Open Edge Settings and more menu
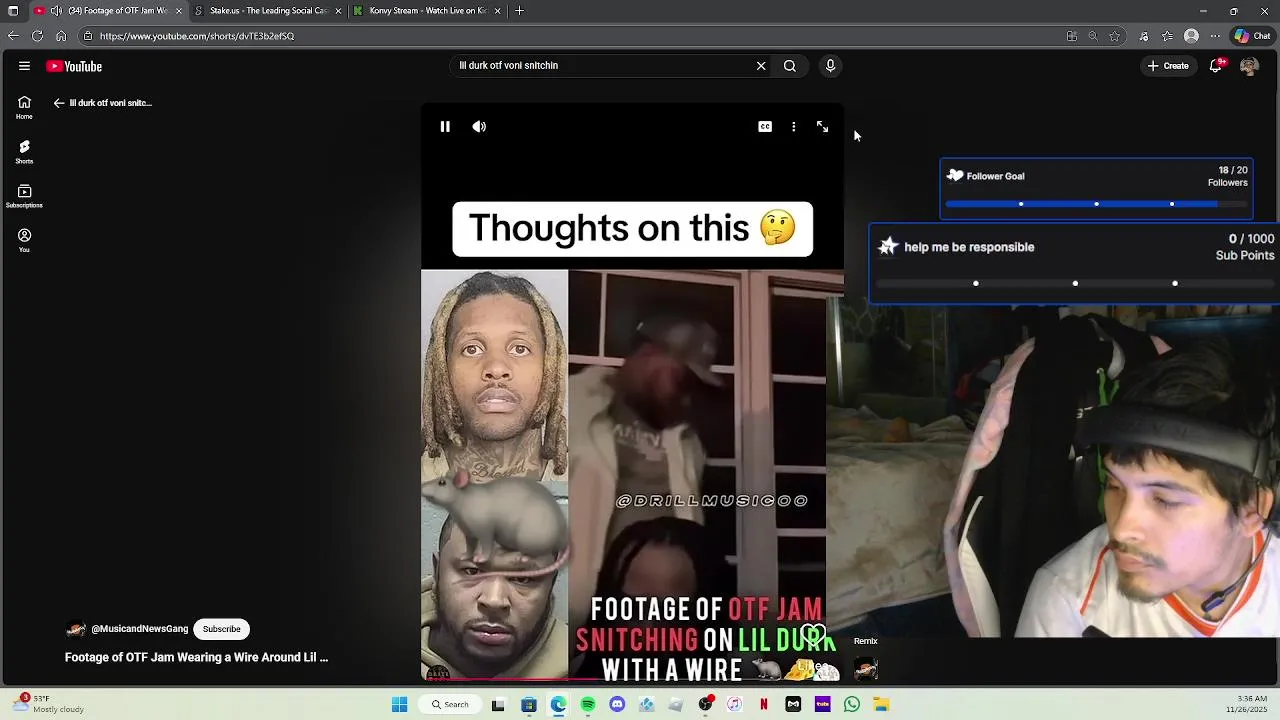 (1215, 36)
